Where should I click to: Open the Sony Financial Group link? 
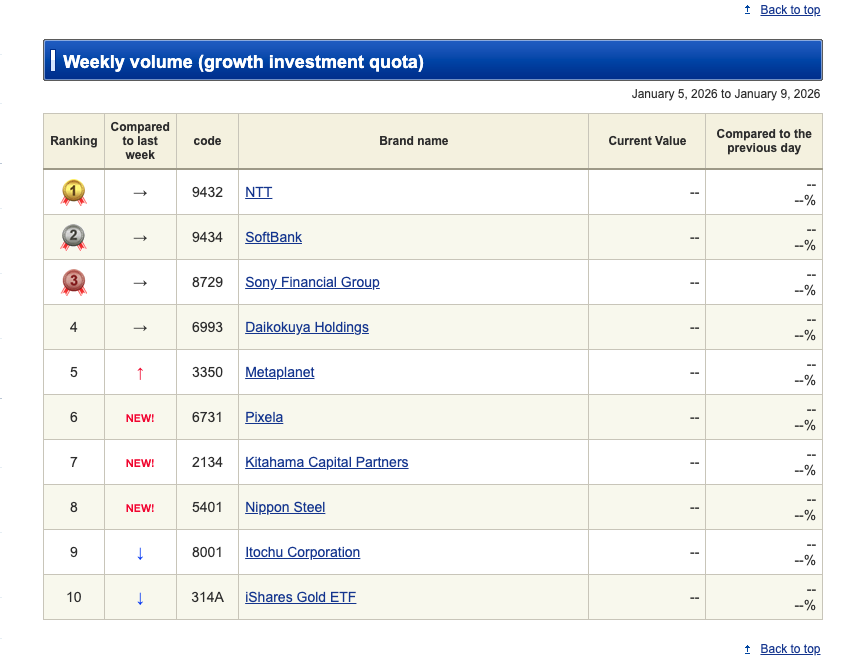point(312,282)
